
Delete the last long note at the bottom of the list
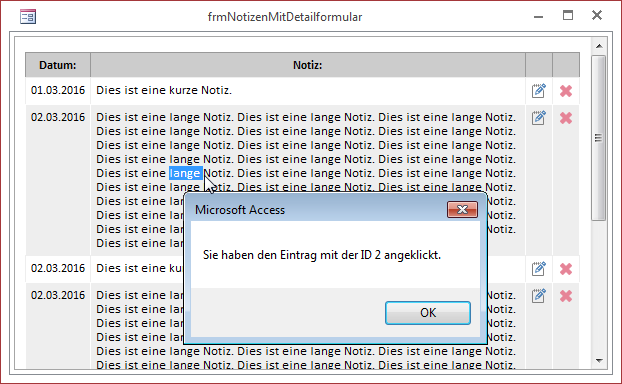click(566, 296)
